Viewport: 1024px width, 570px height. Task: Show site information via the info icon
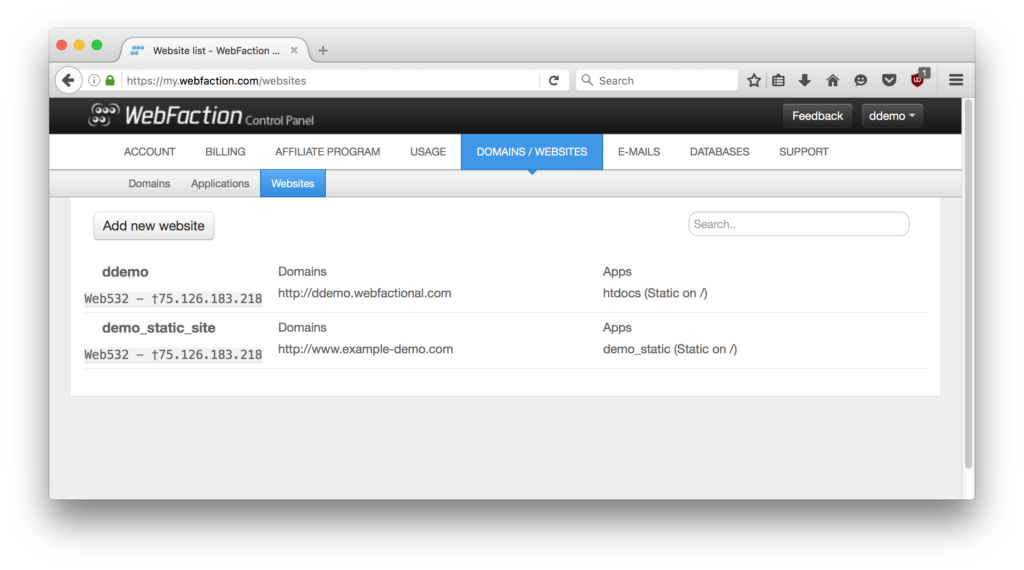[94, 80]
